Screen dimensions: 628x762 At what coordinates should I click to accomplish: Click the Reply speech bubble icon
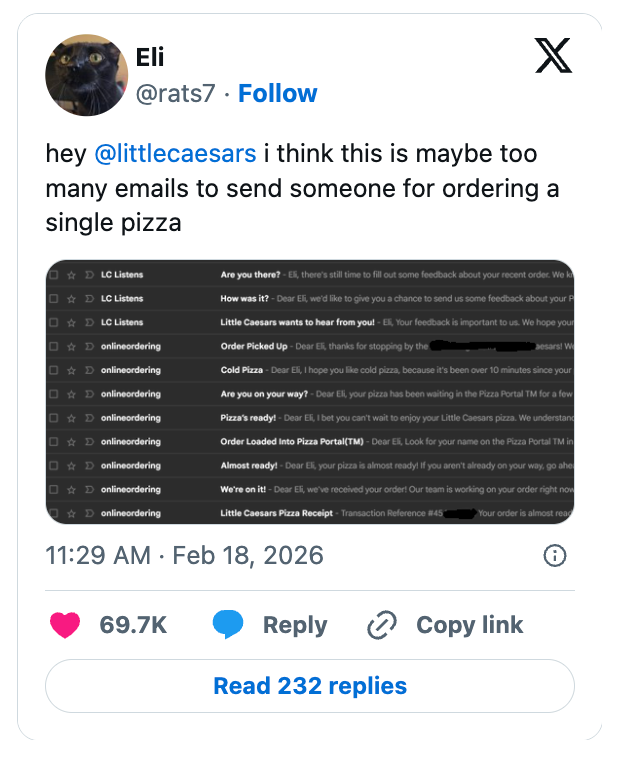point(229,625)
